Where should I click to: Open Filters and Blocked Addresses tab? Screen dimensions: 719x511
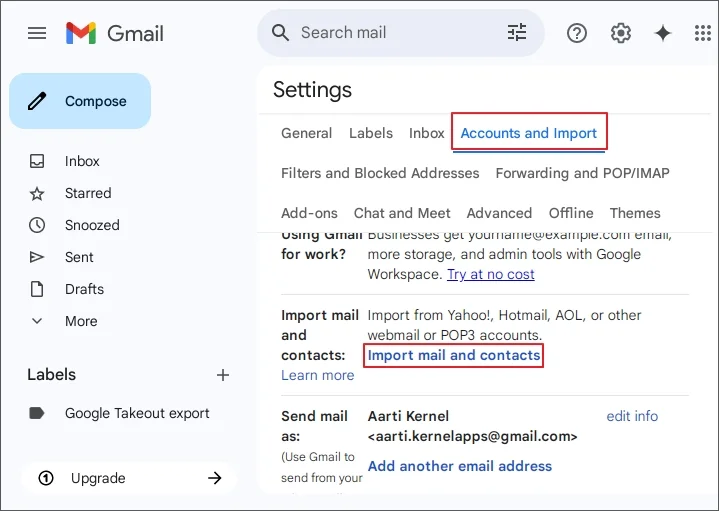pos(380,173)
